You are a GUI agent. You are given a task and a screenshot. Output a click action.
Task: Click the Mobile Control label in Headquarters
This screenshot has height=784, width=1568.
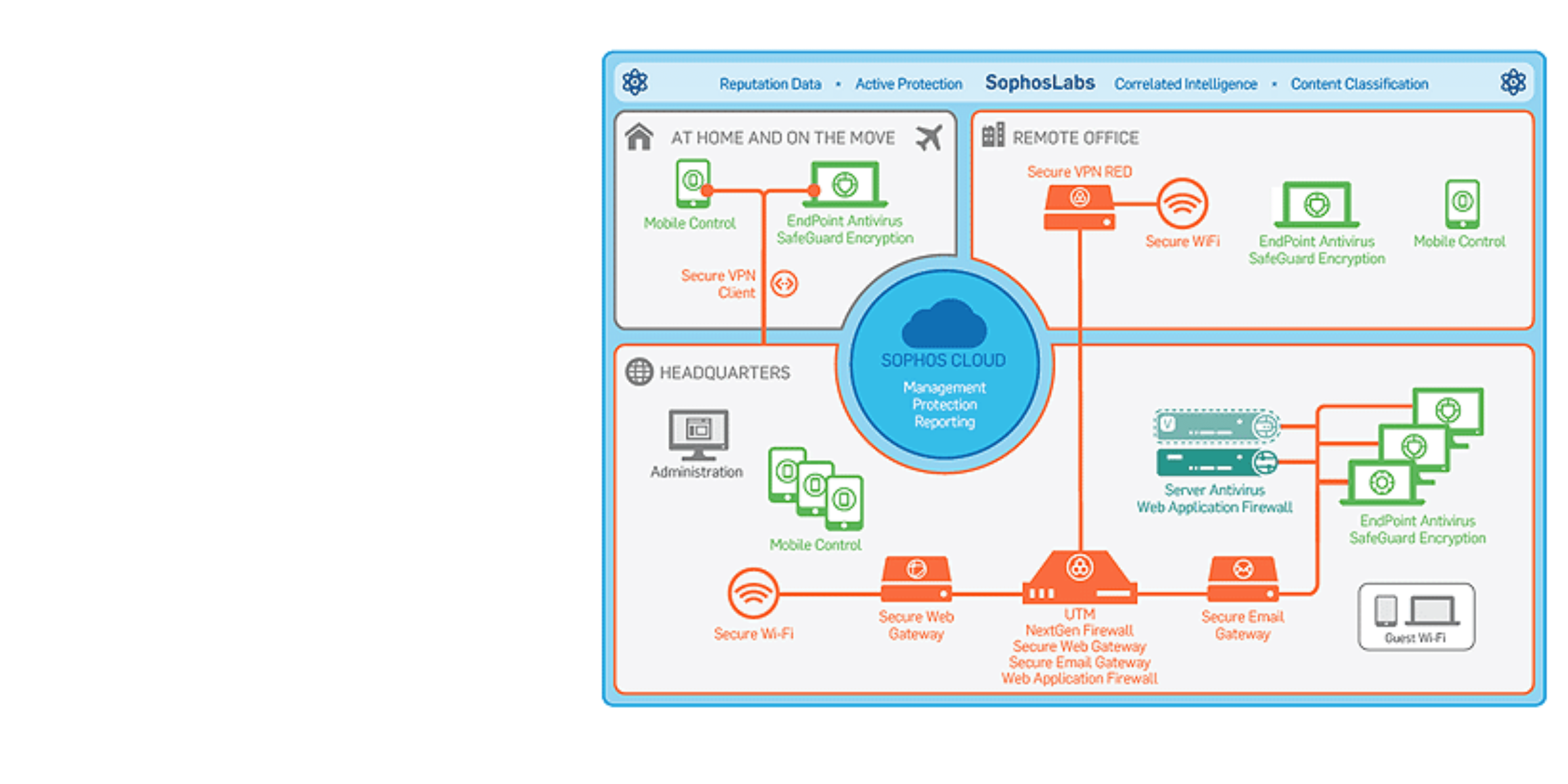[x=816, y=545]
